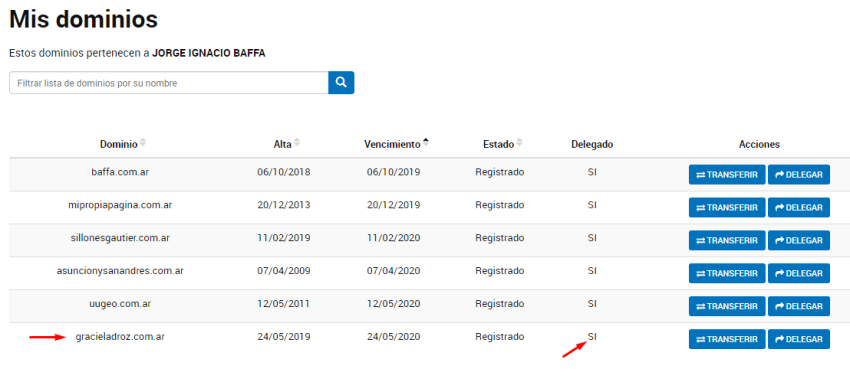The width and height of the screenshot is (850, 369).
Task: Delegate asuncionysanandres.com.ar domain
Action: click(799, 273)
